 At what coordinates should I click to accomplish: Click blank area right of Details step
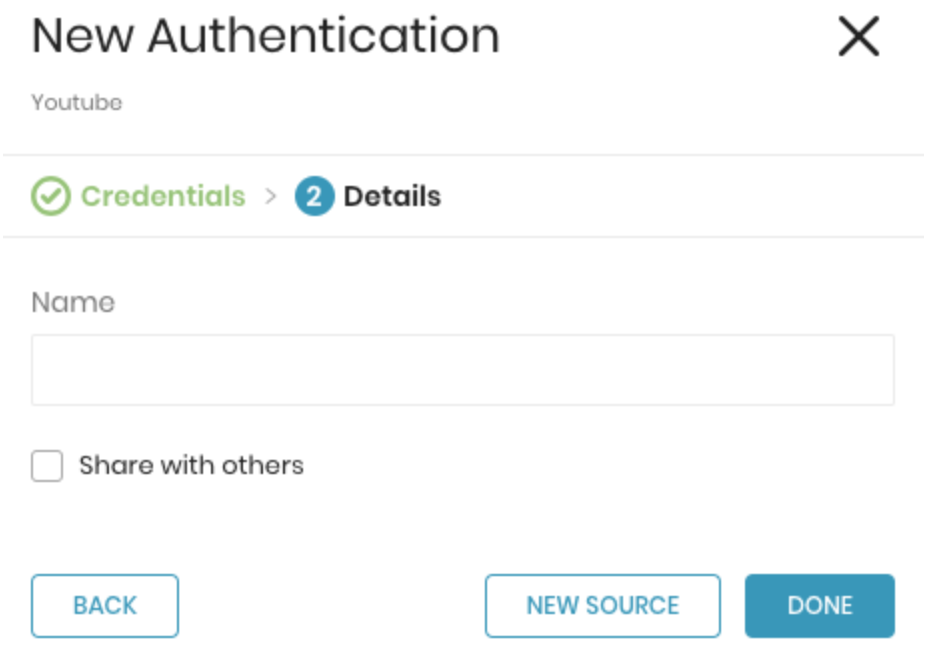(680, 196)
